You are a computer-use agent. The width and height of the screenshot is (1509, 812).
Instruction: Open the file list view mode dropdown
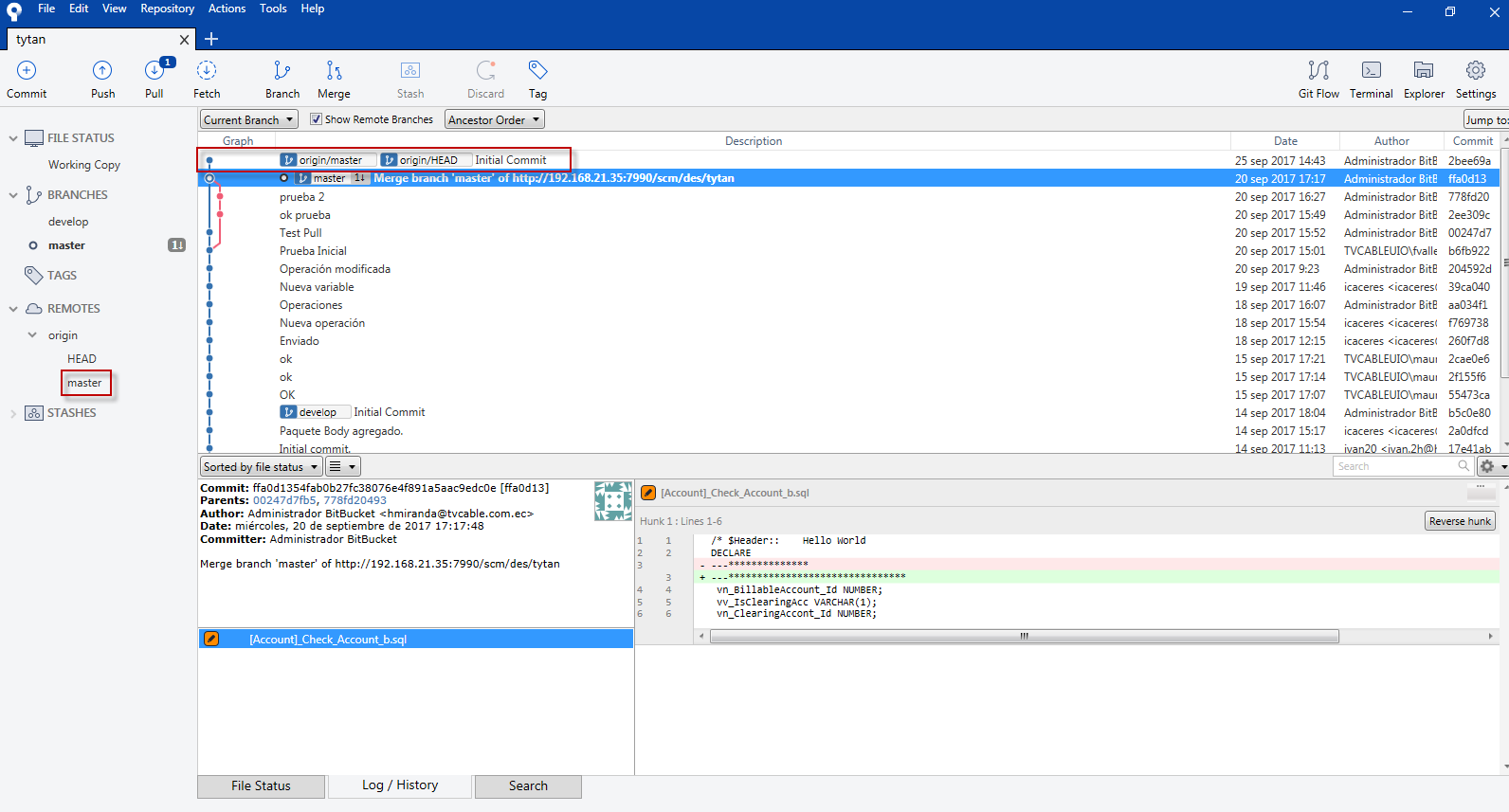pos(343,466)
